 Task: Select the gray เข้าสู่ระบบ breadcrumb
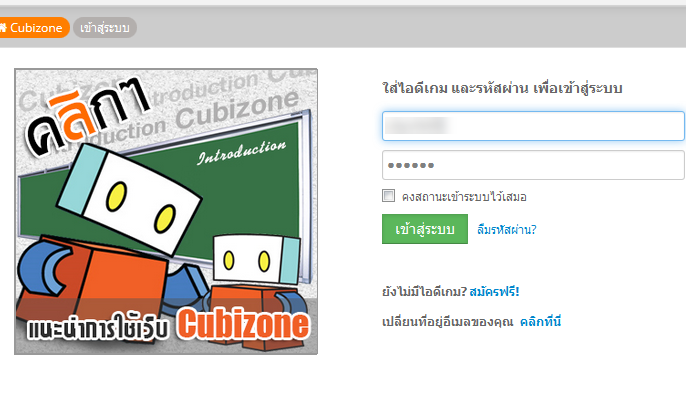[x=105, y=28]
